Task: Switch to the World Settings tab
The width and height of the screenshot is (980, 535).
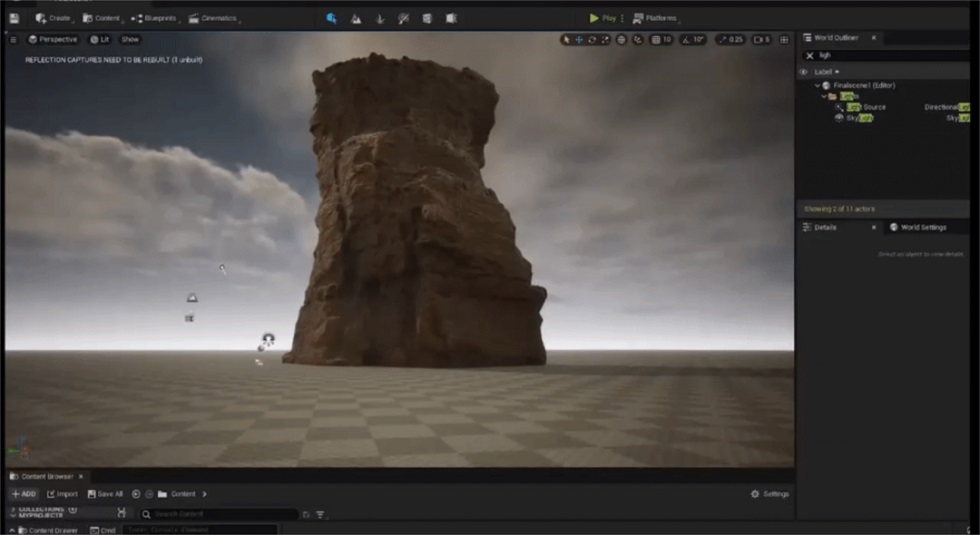Action: pyautogui.click(x=922, y=227)
